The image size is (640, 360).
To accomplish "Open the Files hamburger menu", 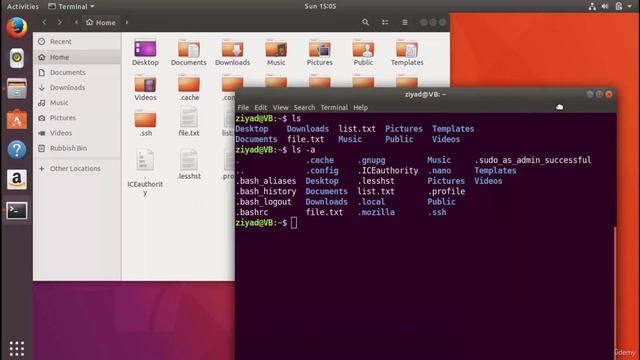I will click(404, 22).
